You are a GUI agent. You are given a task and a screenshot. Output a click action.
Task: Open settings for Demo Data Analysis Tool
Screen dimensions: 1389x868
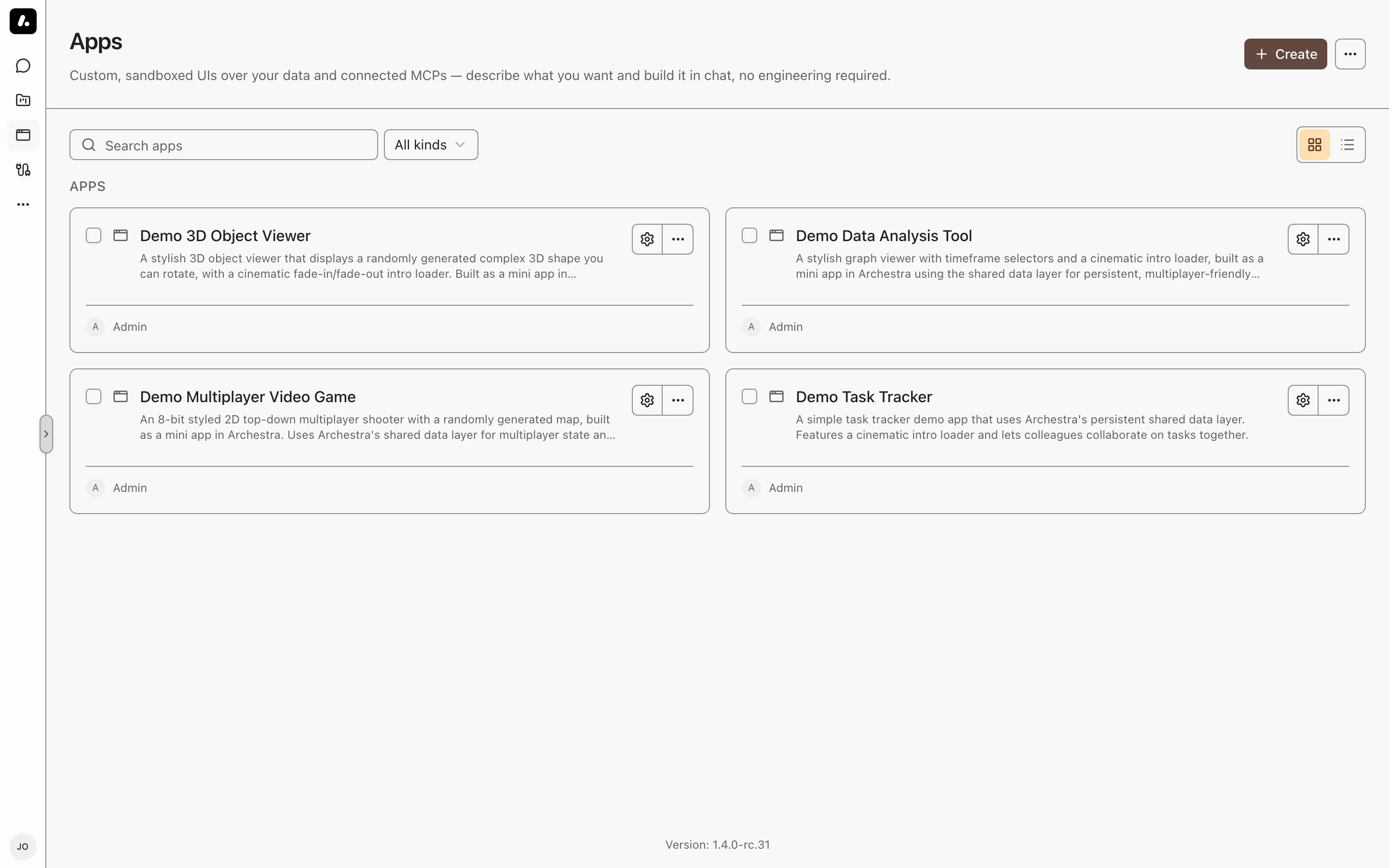point(1303,239)
